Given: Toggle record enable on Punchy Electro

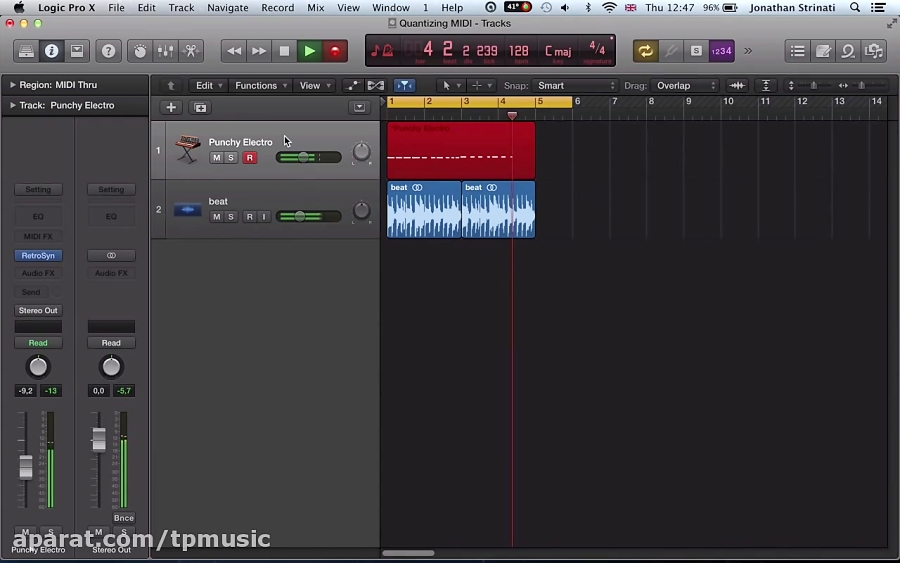Looking at the screenshot, I should [x=250, y=158].
